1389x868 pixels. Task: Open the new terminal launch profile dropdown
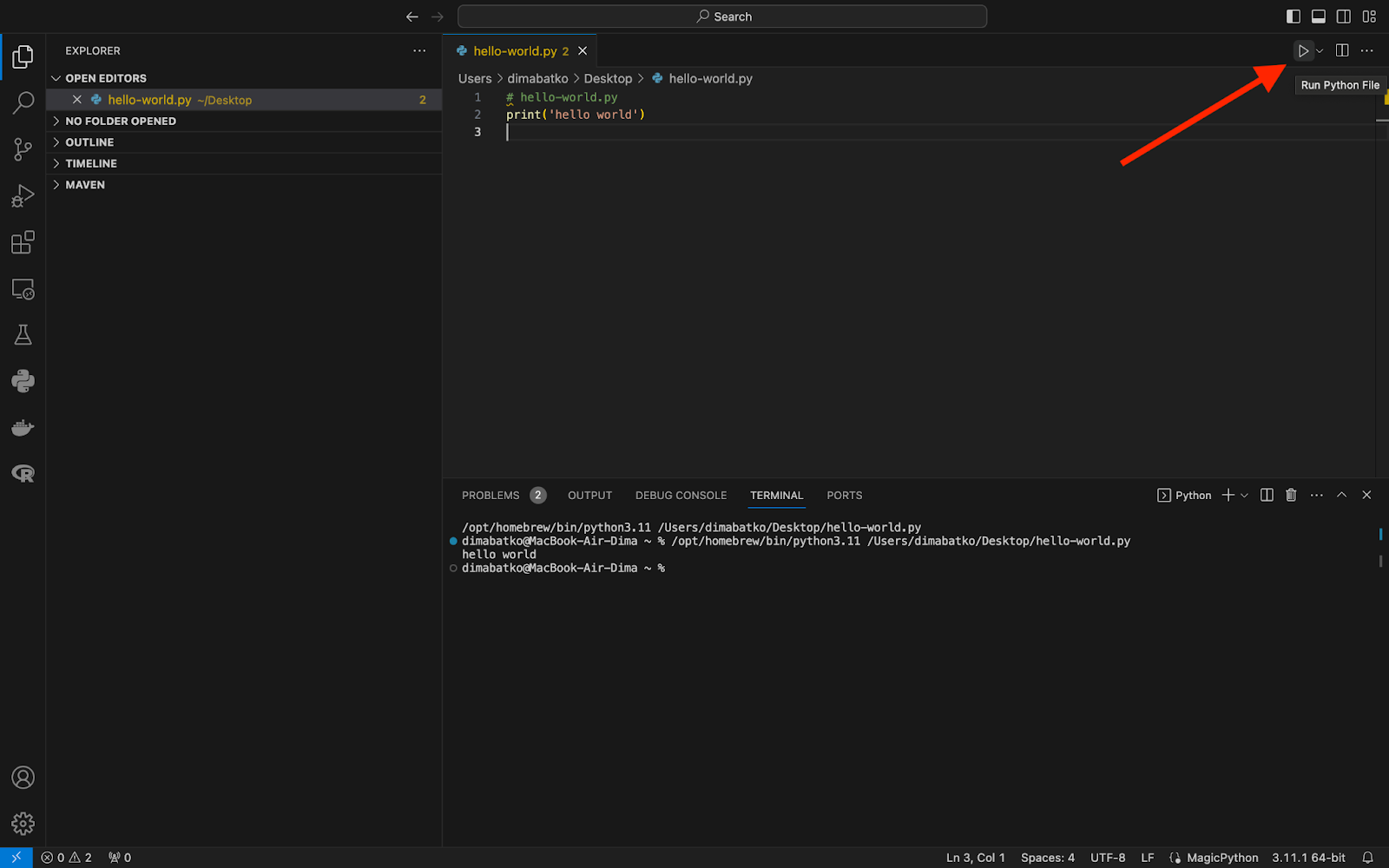1244,496
